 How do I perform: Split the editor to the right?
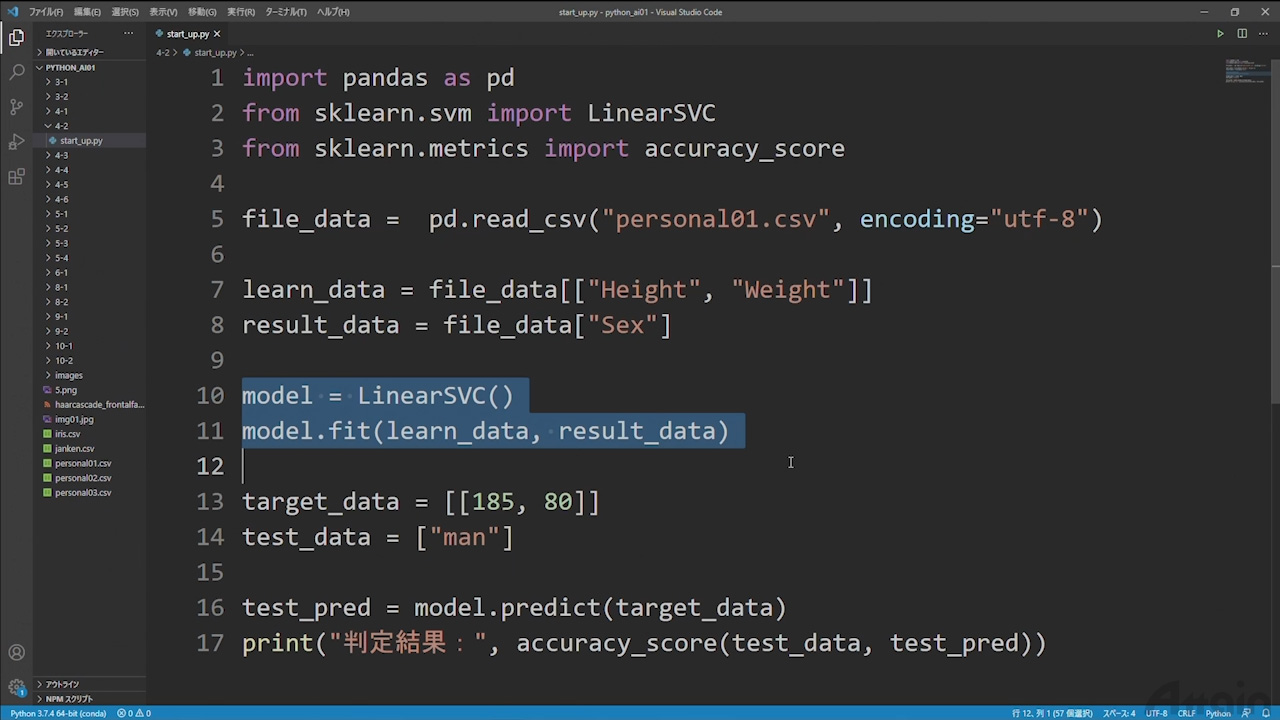tap(1242, 34)
